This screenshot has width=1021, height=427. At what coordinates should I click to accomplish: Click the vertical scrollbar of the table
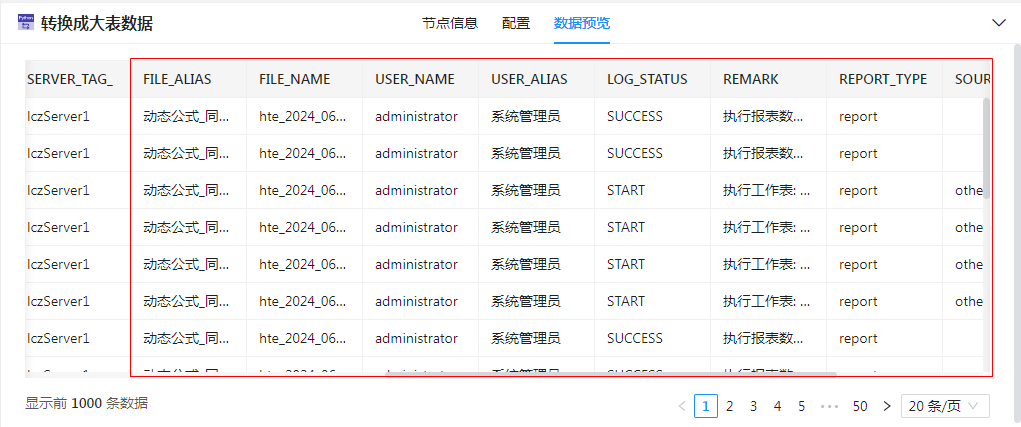click(x=987, y=150)
